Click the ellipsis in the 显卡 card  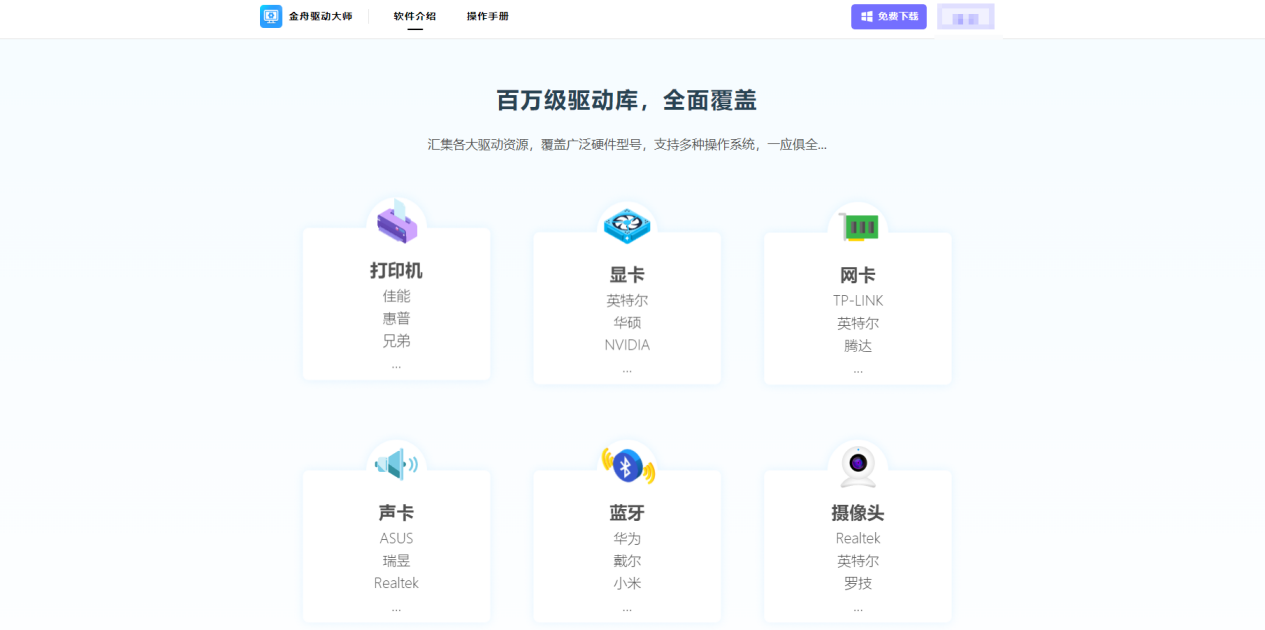pyautogui.click(x=627, y=371)
